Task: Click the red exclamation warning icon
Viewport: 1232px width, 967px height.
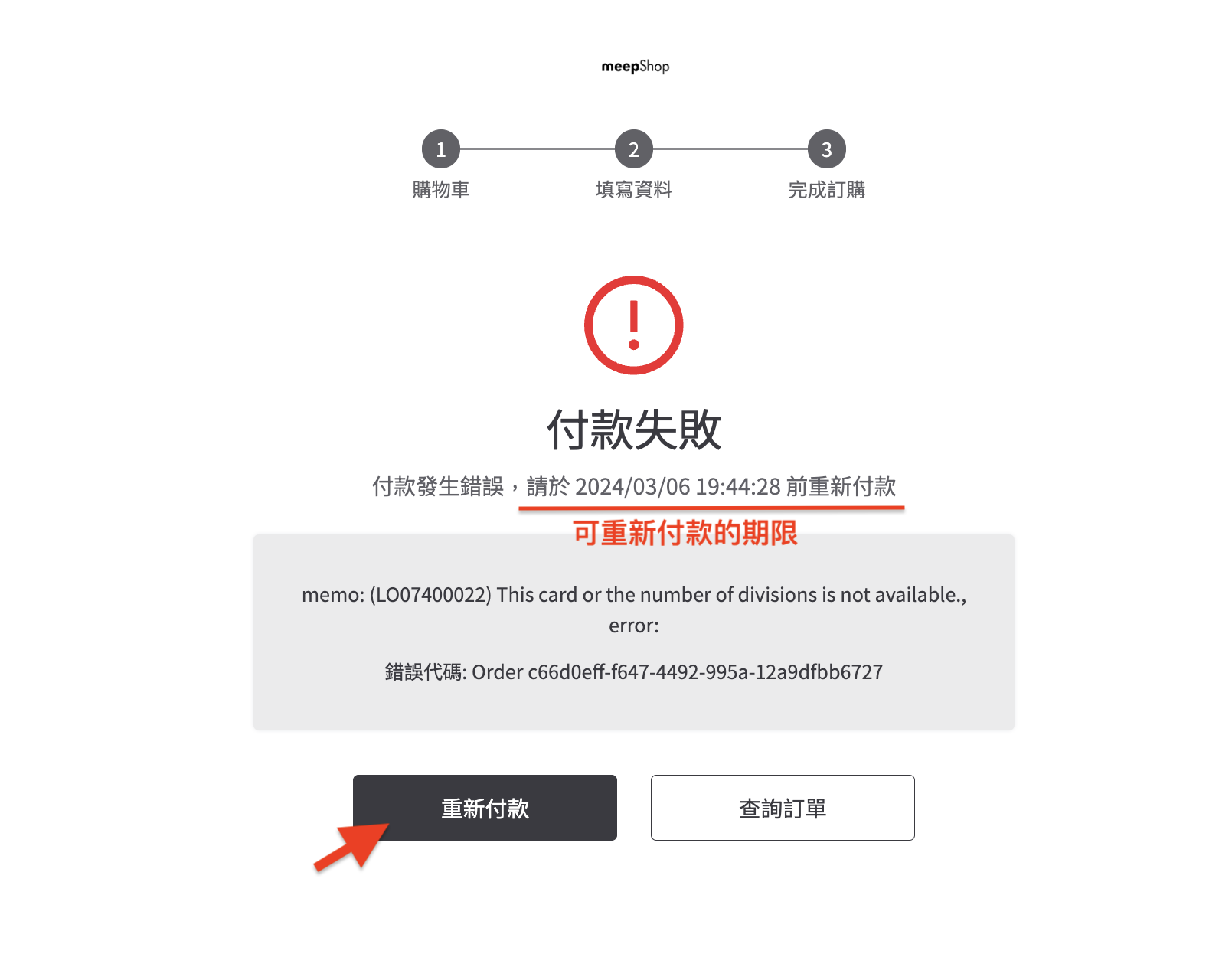Action: pyautogui.click(x=634, y=325)
